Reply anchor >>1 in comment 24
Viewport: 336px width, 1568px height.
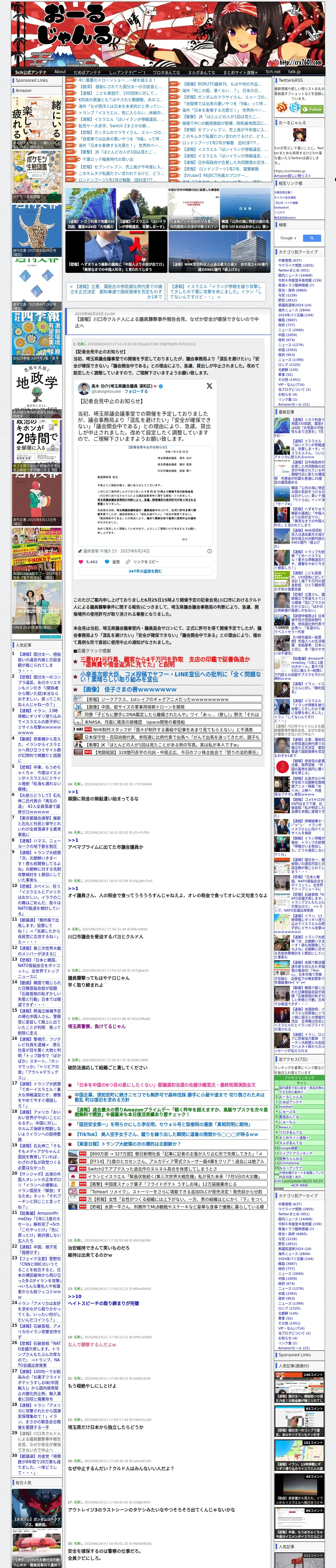tap(72, 791)
